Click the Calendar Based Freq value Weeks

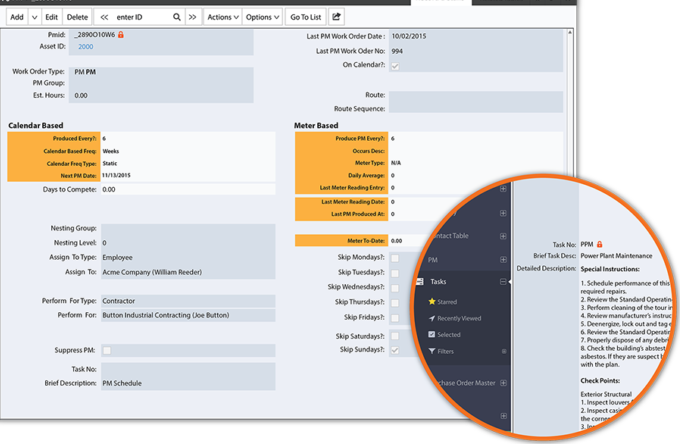[x=111, y=151]
